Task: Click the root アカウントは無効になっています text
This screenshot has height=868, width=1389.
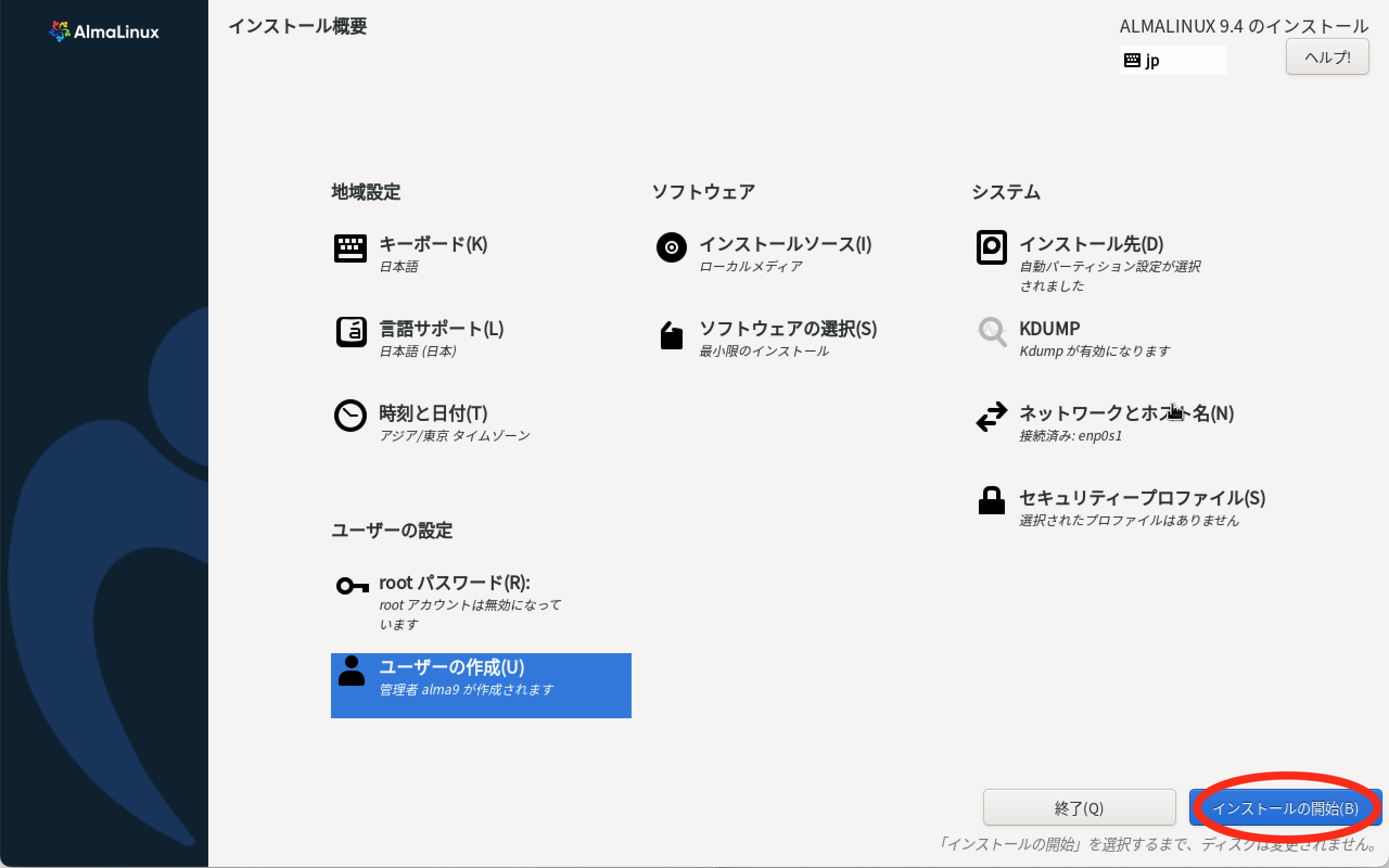Action: [470, 614]
